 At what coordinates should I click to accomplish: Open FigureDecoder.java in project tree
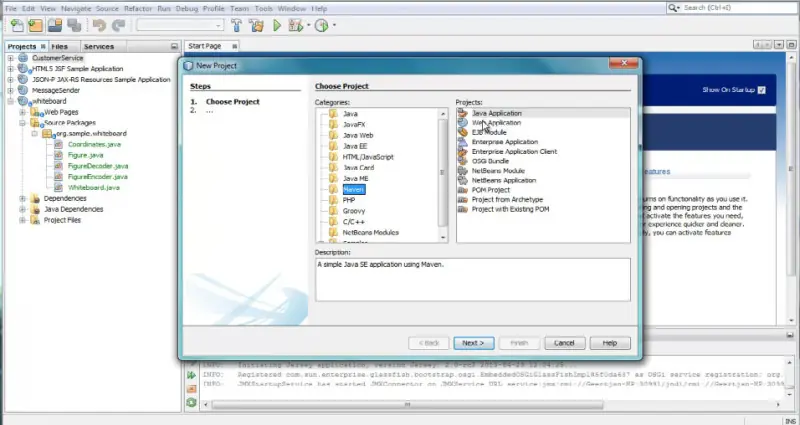pos(98,166)
